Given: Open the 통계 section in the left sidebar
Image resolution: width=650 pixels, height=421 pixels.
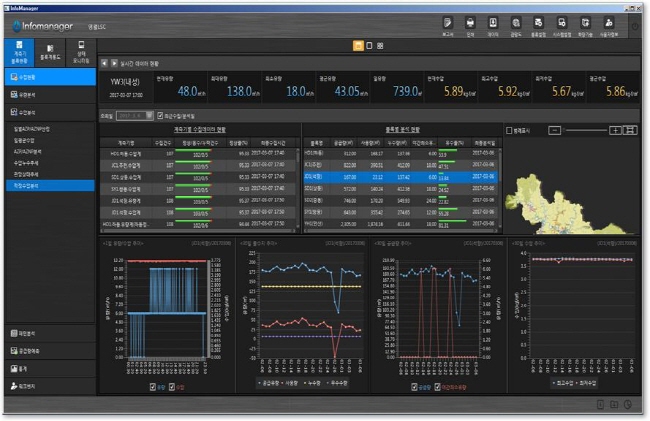Looking at the screenshot, I should [x=50, y=368].
